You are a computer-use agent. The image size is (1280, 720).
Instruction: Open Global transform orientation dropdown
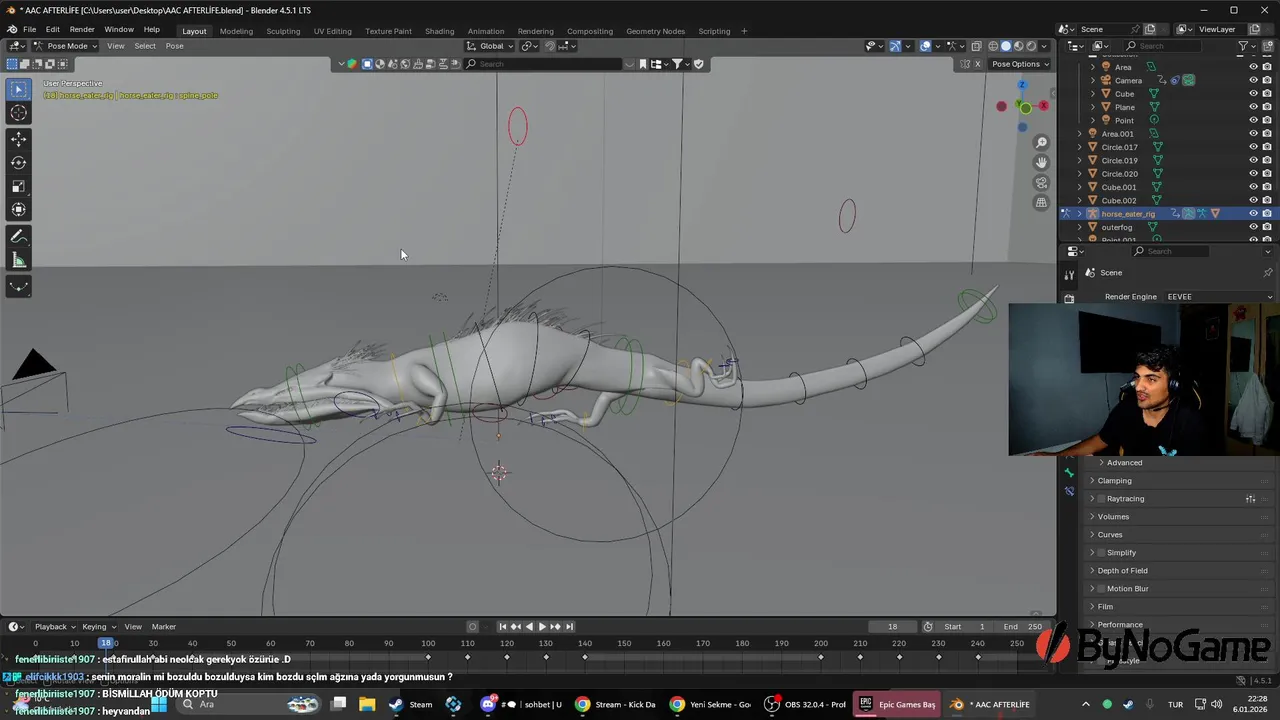click(x=491, y=46)
